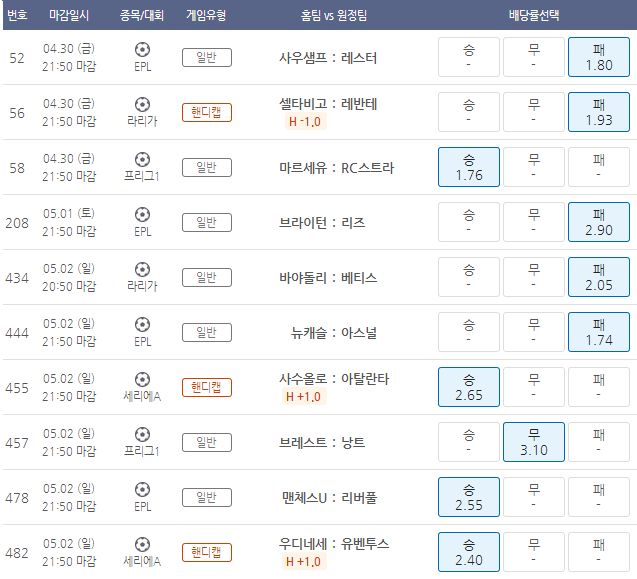Click 번호 column header
The image size is (637, 579).
(17, 15)
